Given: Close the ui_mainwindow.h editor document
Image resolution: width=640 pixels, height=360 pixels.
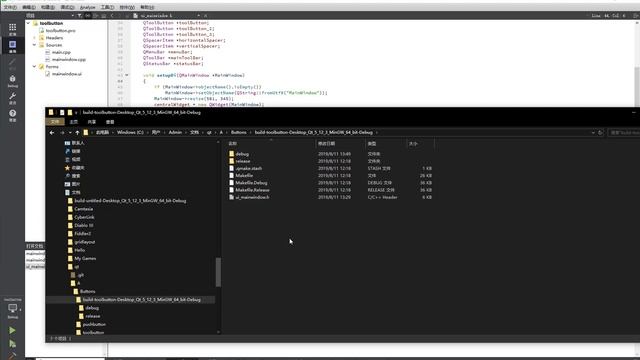Looking at the screenshot, I should coord(205,16).
